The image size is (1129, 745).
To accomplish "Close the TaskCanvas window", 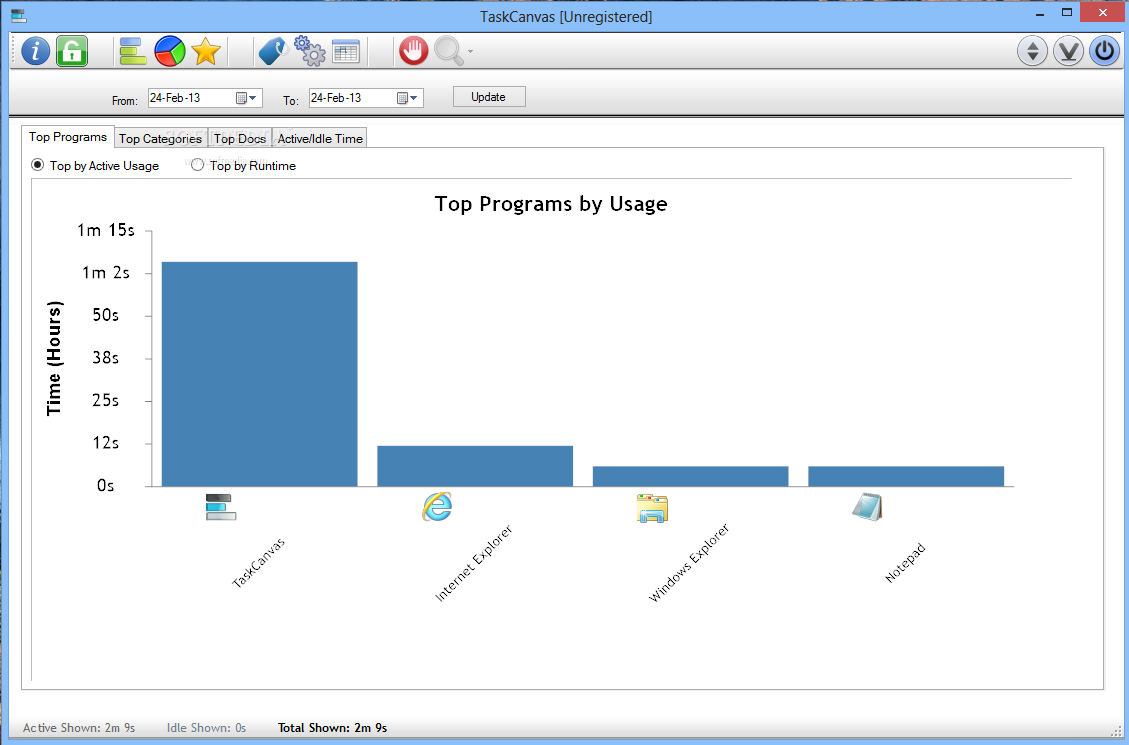I will [1102, 12].
